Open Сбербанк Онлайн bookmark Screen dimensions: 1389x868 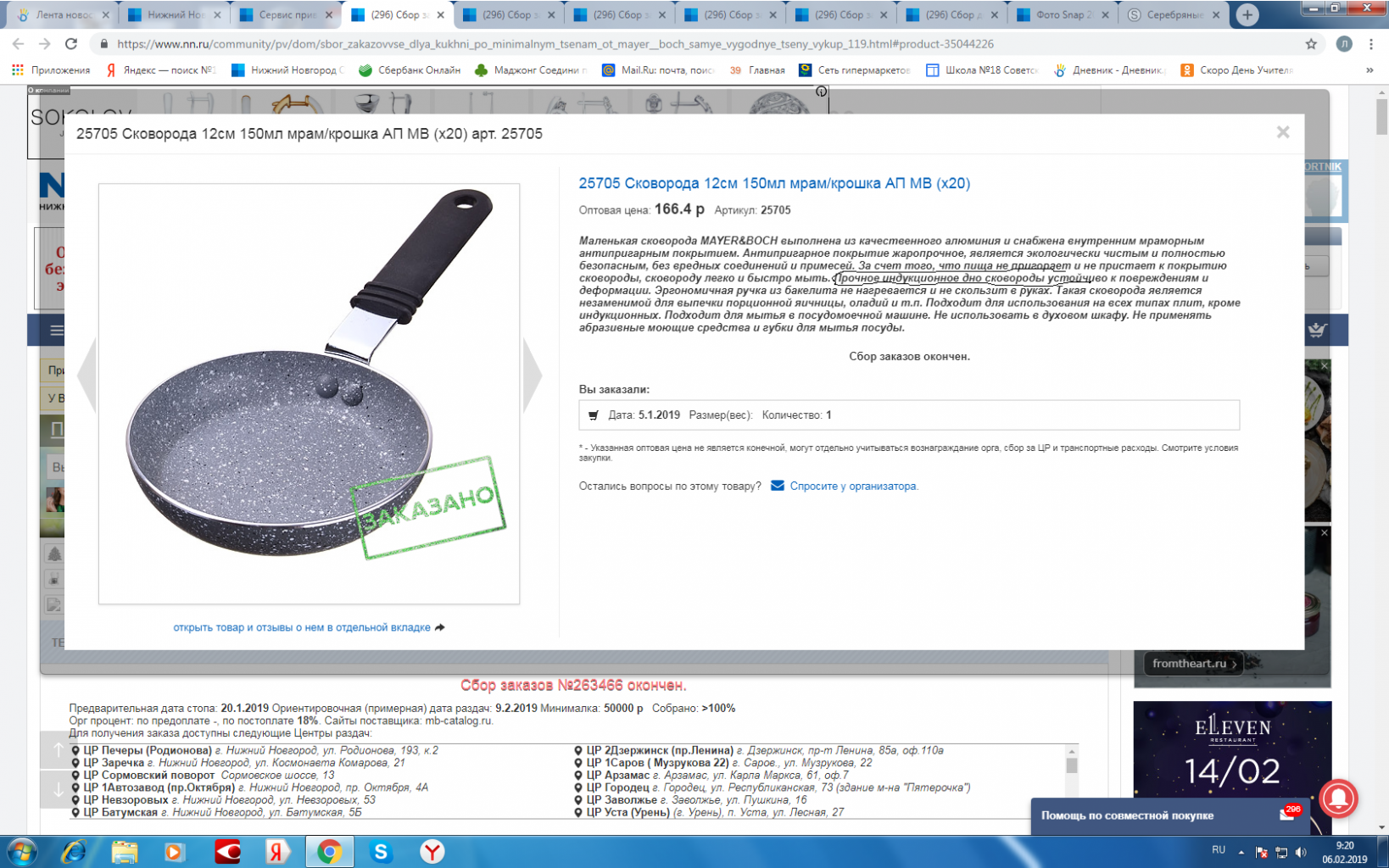[x=410, y=70]
